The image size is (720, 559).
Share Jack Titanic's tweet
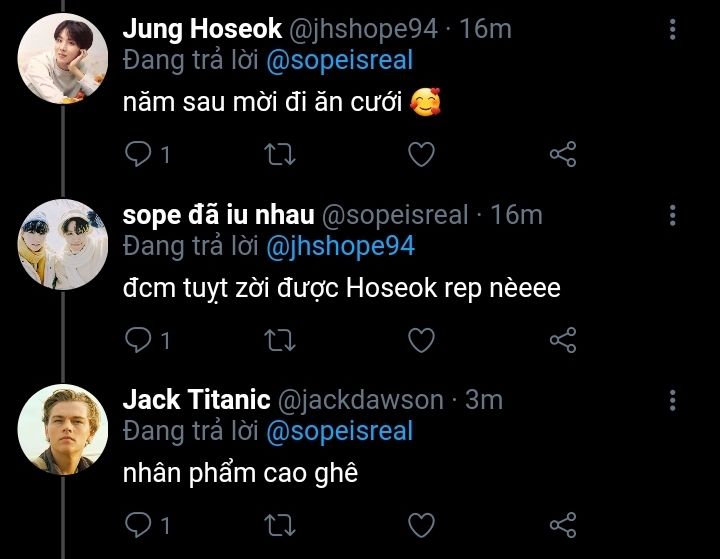point(563,525)
